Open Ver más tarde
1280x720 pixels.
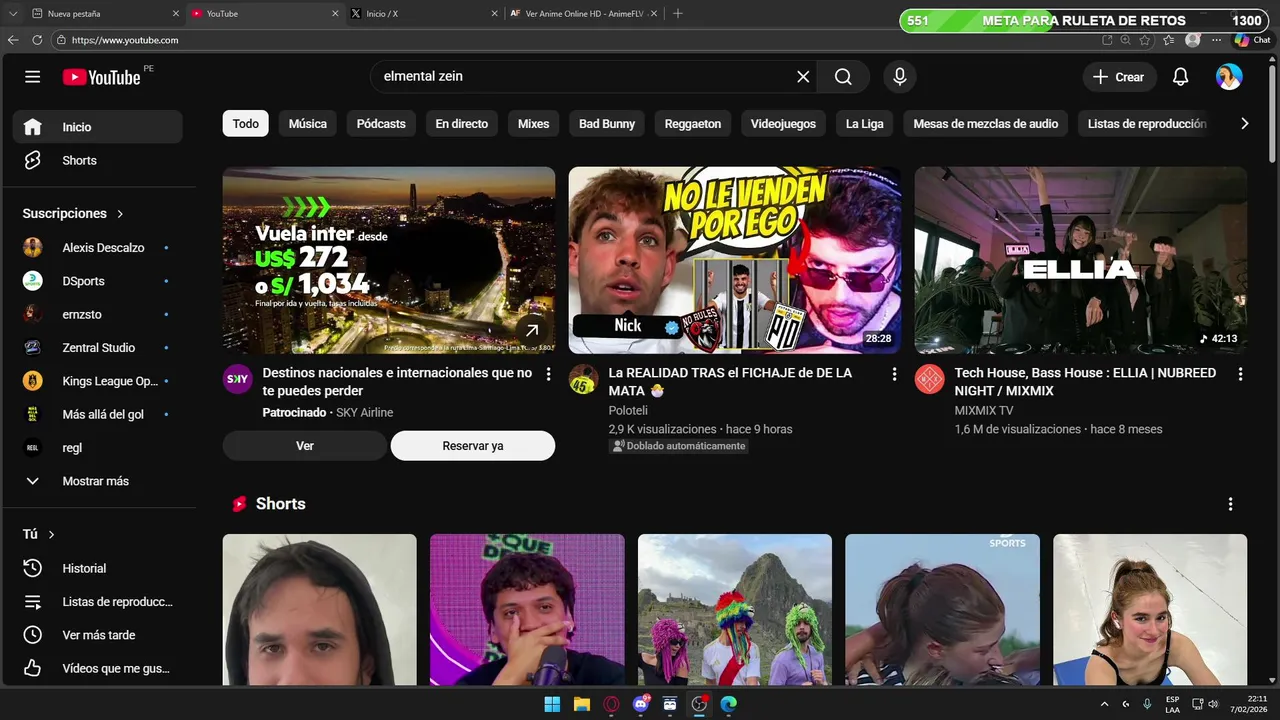click(97, 635)
